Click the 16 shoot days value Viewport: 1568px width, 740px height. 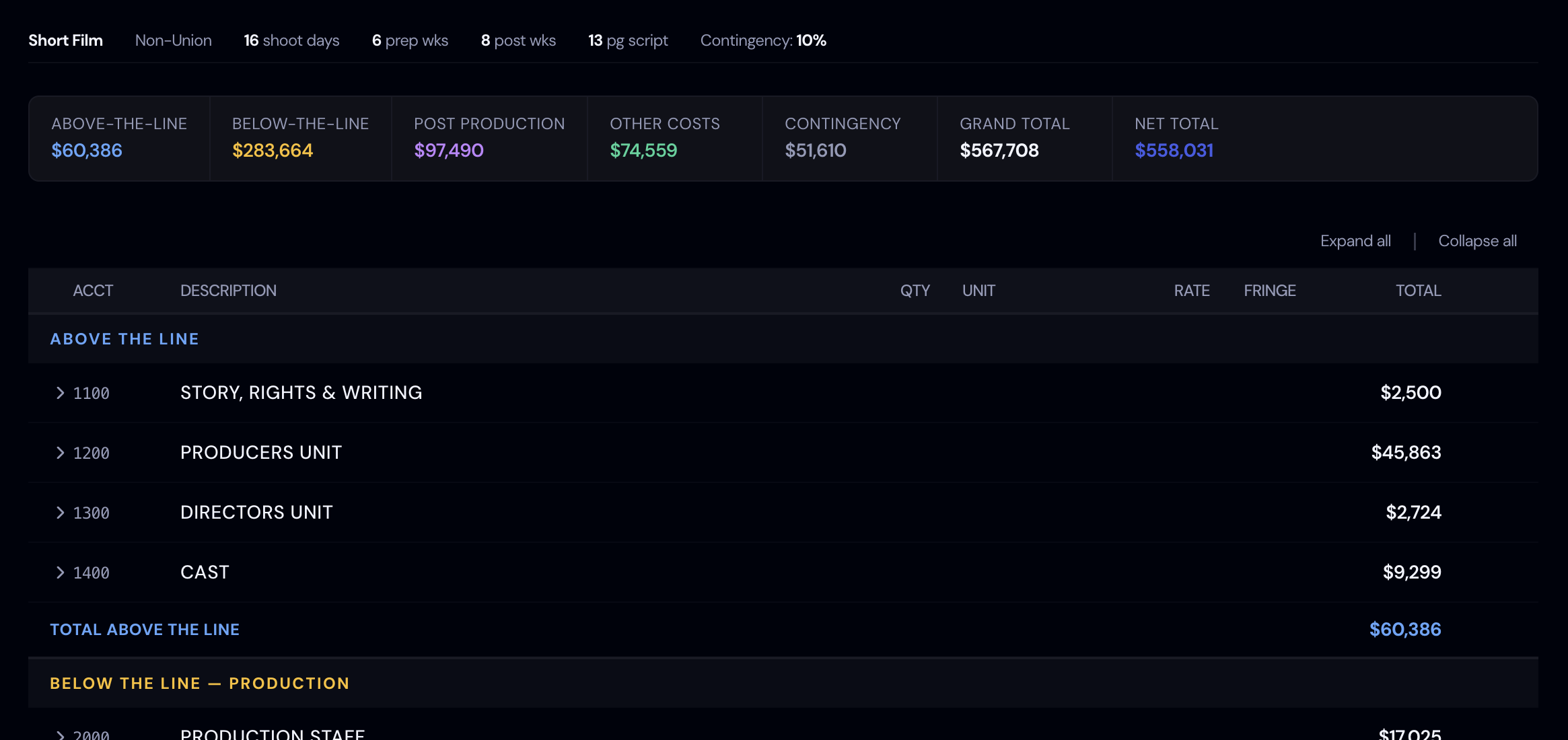pyautogui.click(x=291, y=40)
